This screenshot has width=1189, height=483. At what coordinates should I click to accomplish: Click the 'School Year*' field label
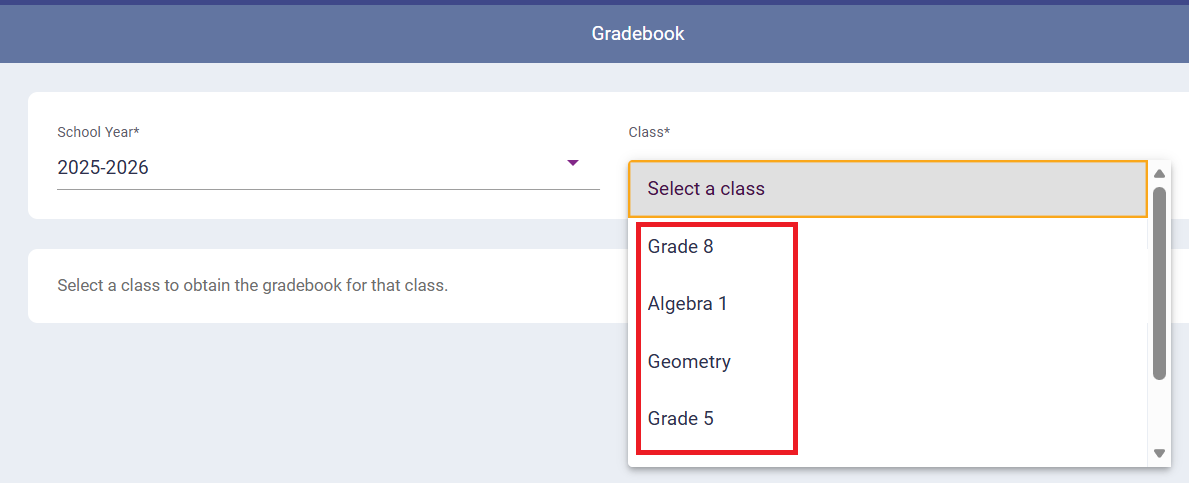tap(98, 132)
